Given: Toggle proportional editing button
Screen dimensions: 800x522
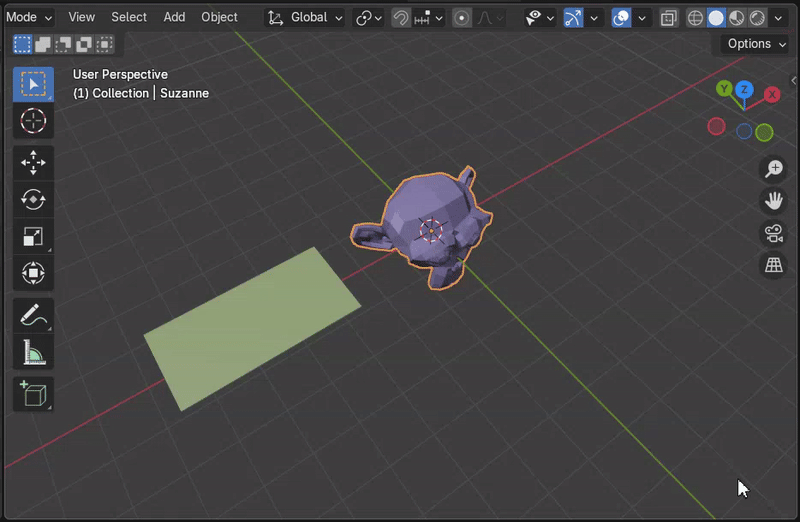Looking at the screenshot, I should coord(462,18).
